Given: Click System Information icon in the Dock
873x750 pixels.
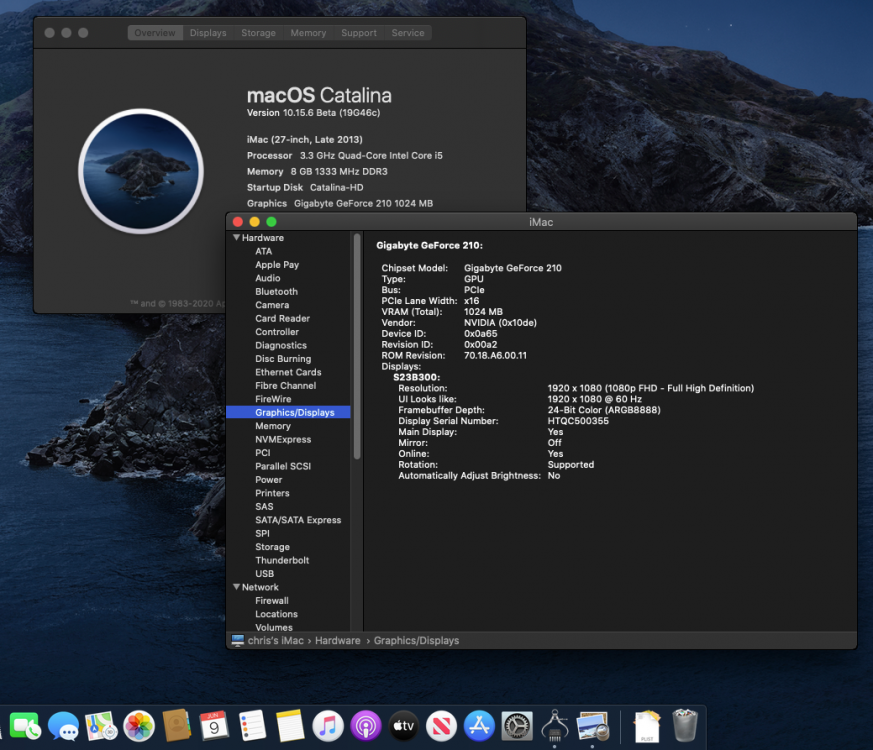Looking at the screenshot, I should [x=555, y=725].
